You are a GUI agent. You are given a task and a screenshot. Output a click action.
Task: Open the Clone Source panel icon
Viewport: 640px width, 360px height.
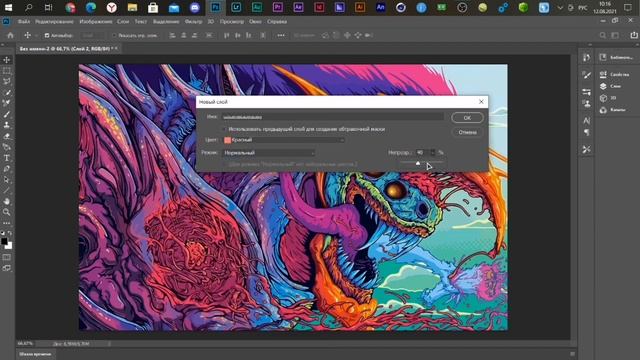(x=587, y=104)
